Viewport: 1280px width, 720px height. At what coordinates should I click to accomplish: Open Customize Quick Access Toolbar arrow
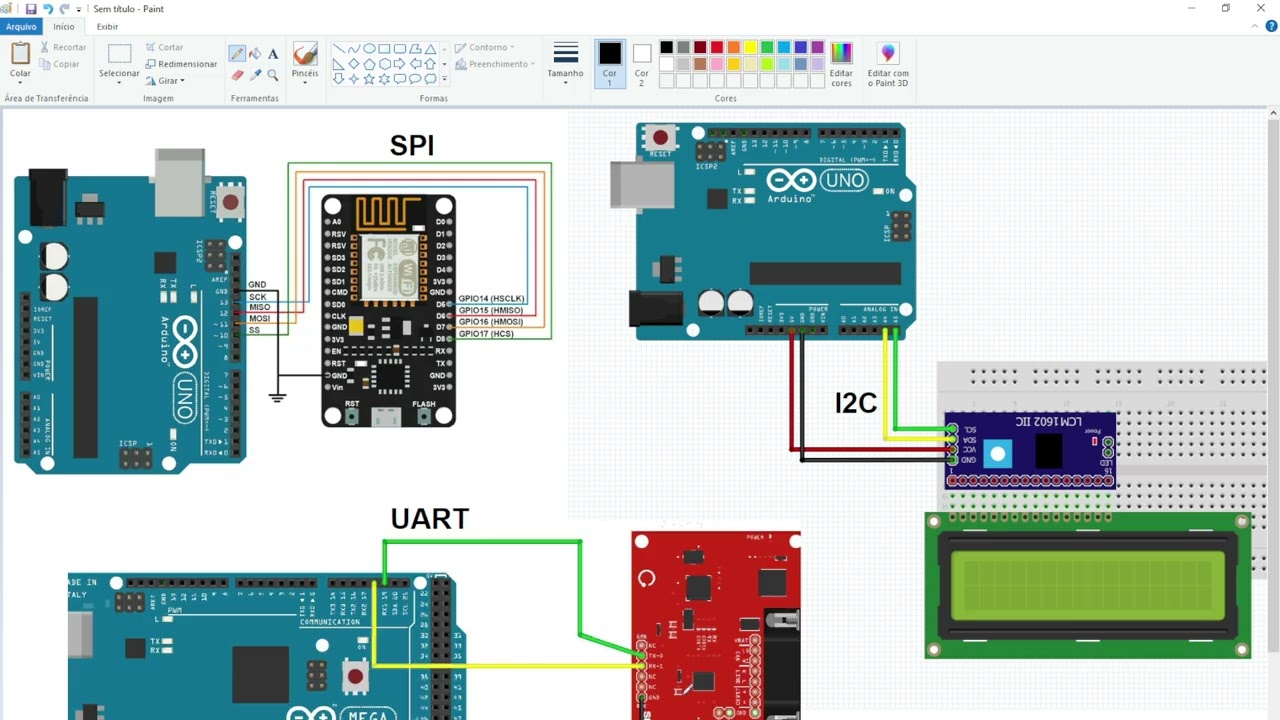79,10
